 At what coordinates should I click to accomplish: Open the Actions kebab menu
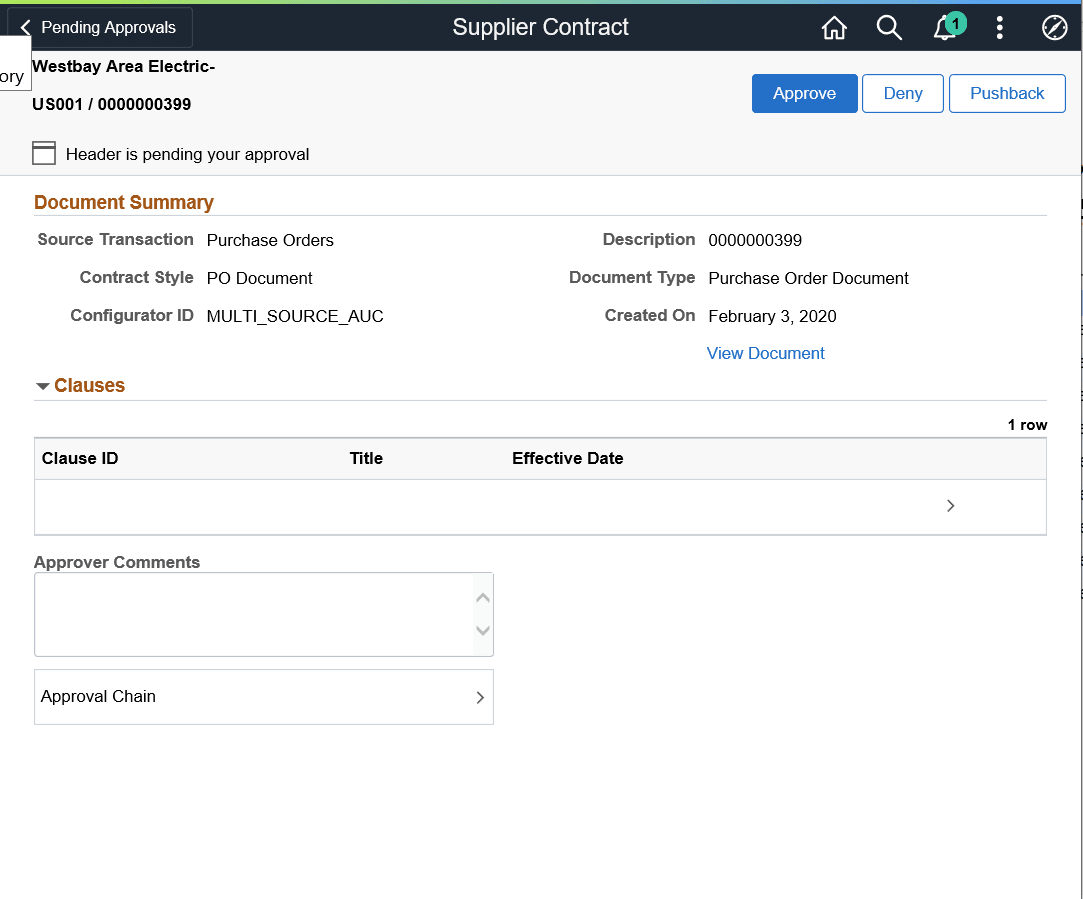pyautogui.click(x=999, y=28)
